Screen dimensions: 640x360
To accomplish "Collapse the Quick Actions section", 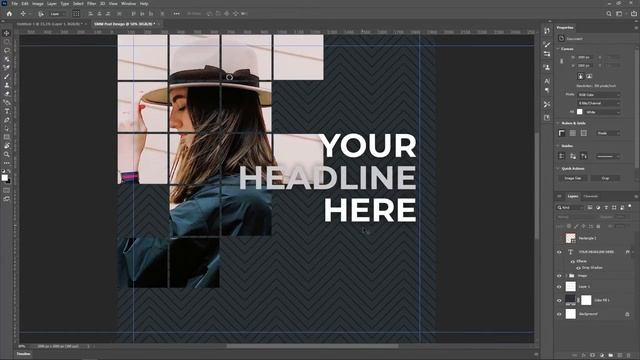I will coord(558,169).
